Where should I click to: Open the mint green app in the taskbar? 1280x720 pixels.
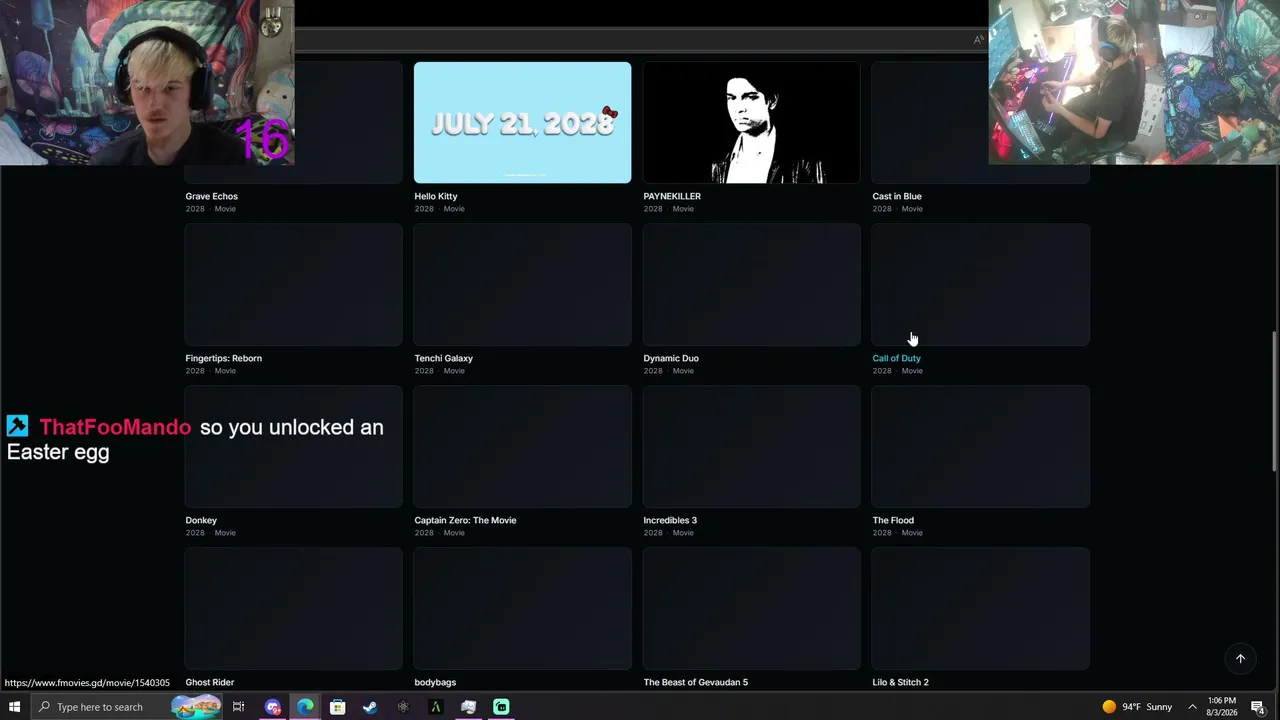(501, 707)
